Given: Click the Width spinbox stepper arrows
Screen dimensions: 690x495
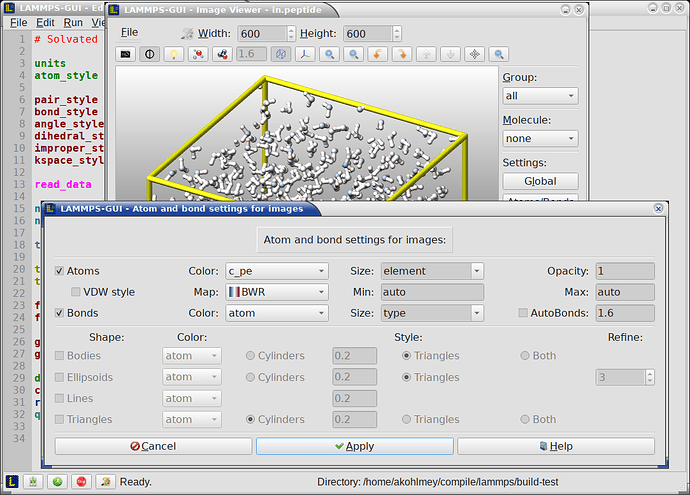Looking at the screenshot, I should (x=291, y=33).
